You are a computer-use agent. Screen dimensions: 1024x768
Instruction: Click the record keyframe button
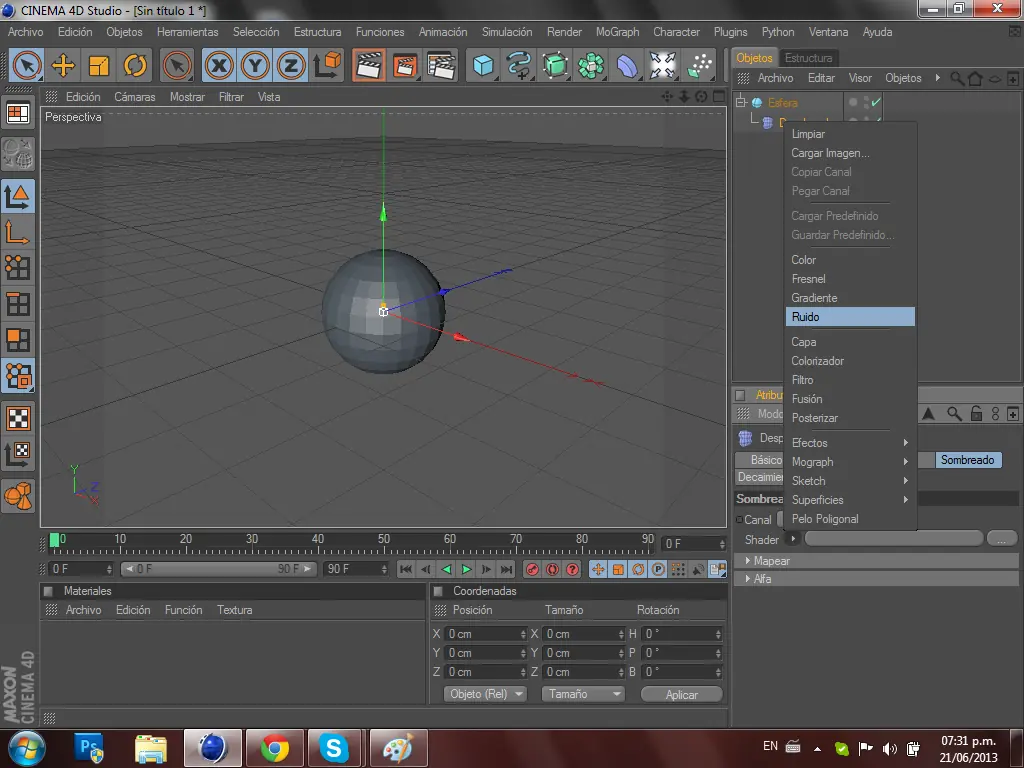pyautogui.click(x=532, y=569)
